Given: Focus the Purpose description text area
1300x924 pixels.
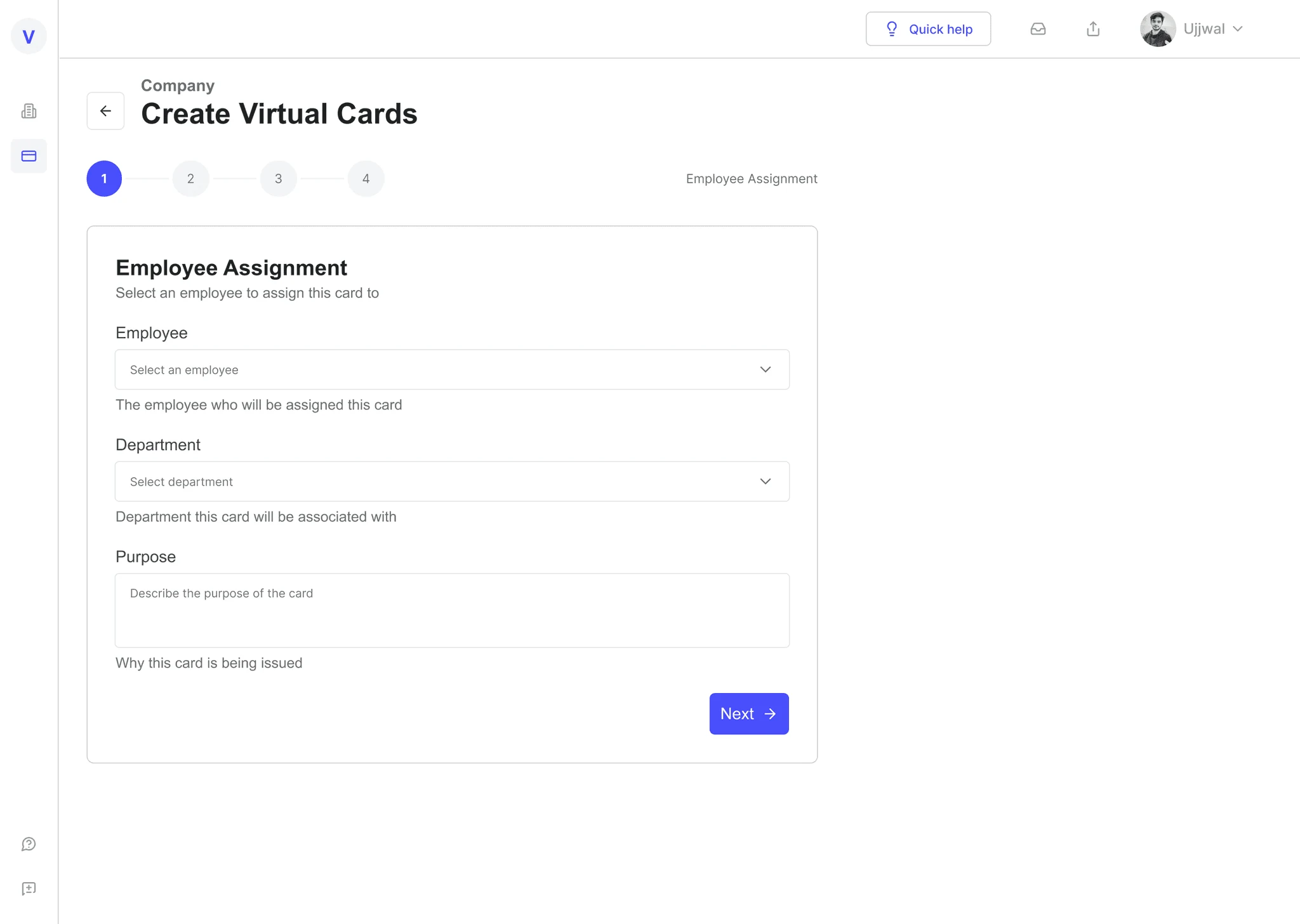Looking at the screenshot, I should [x=452, y=610].
